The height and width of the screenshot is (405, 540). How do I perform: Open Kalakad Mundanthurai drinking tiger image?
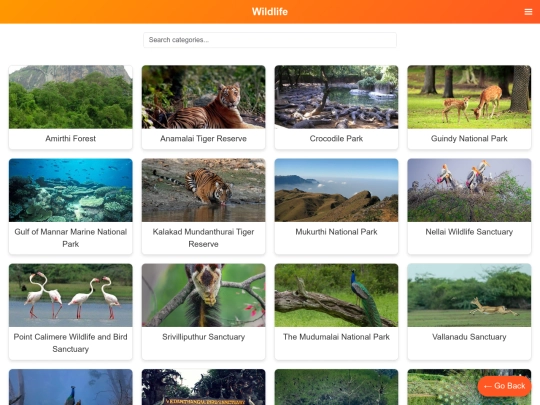point(204,190)
